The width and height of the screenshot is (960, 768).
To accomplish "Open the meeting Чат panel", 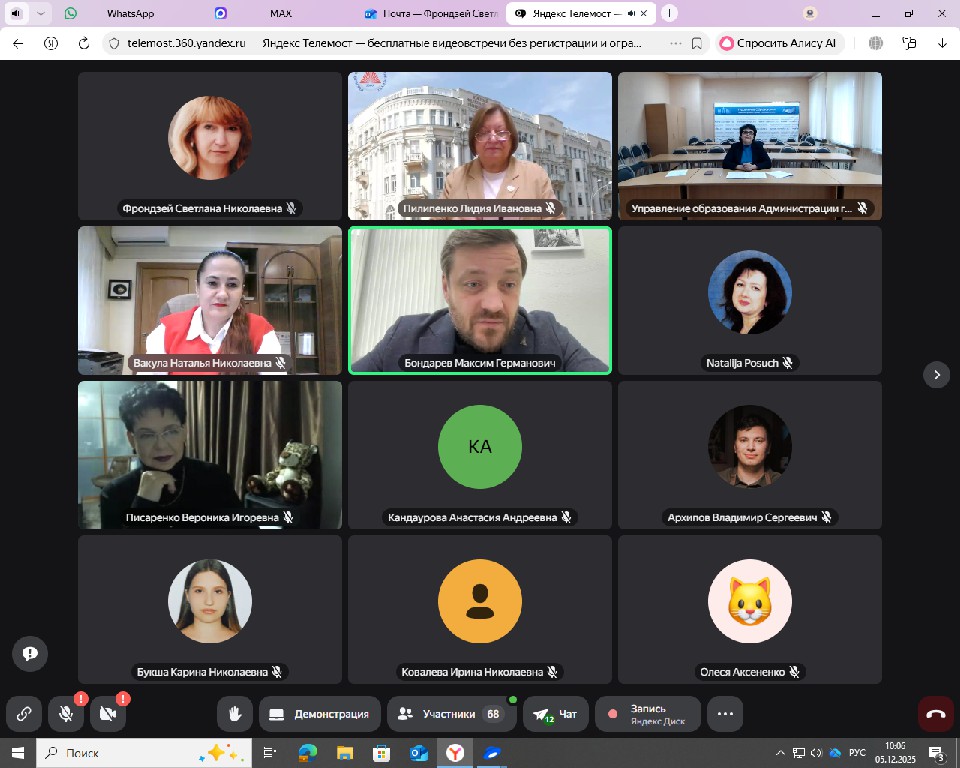I will 556,714.
